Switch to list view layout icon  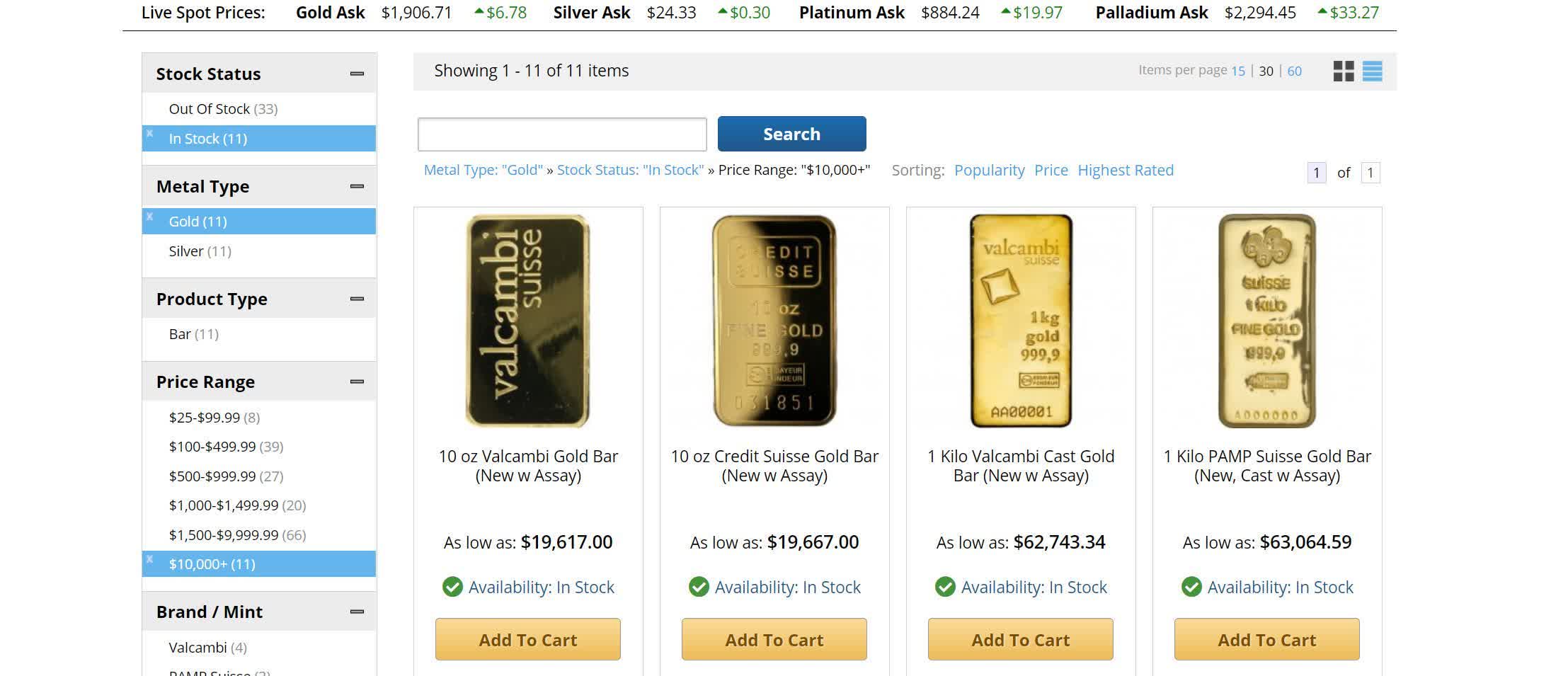pos(1372,71)
